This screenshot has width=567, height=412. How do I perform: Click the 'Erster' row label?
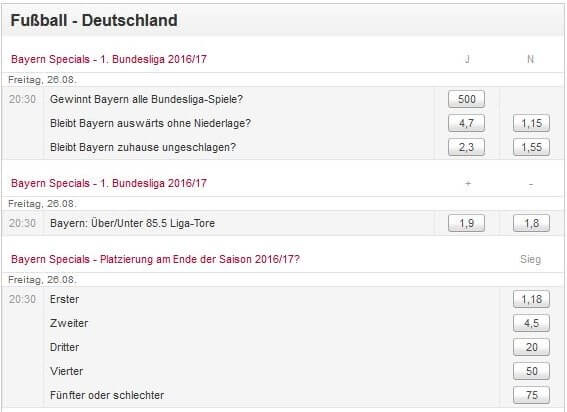click(x=64, y=299)
